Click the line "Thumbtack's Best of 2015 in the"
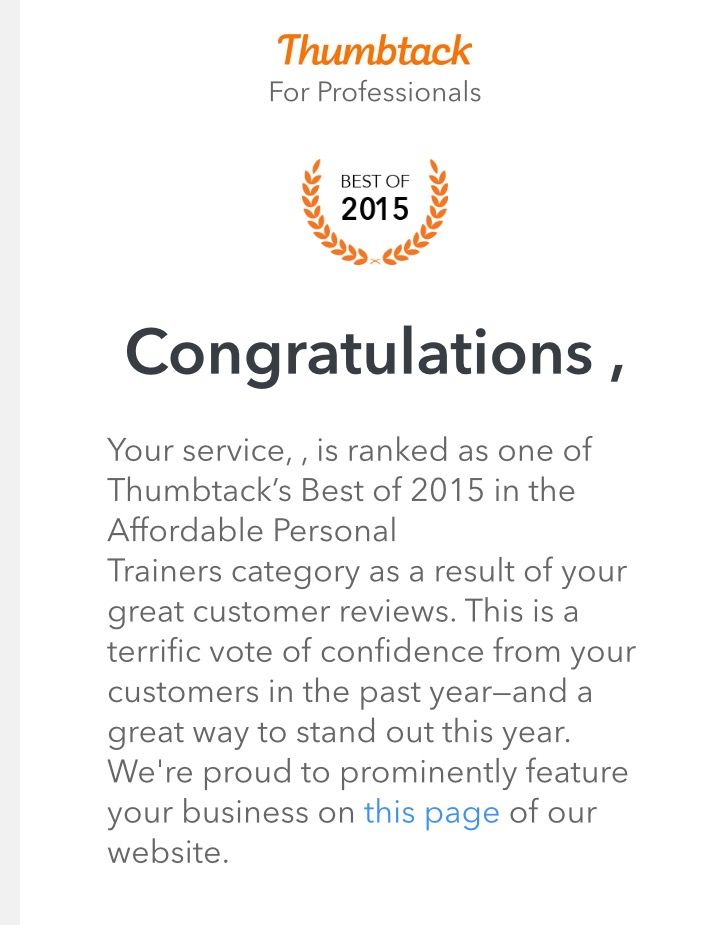Image resolution: width=710 pixels, height=925 pixels. click(341, 490)
